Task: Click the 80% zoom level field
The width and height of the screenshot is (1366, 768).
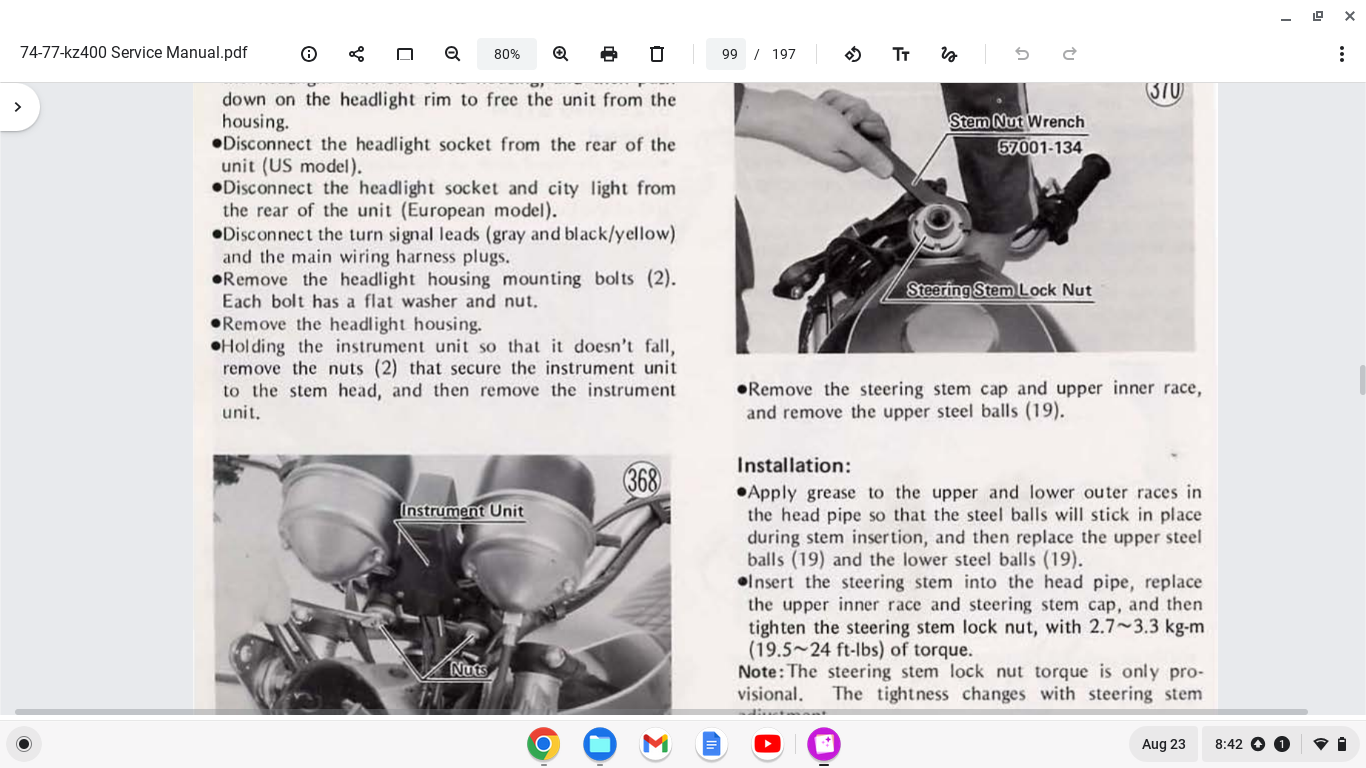Action: point(507,54)
